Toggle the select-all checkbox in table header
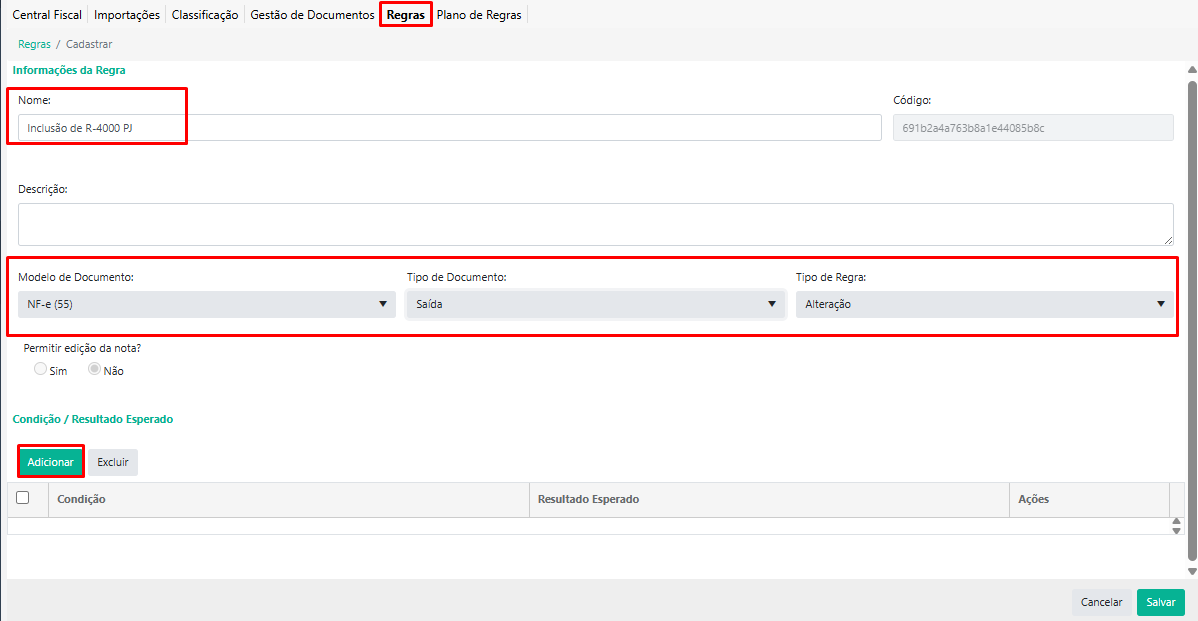1198x621 pixels. tap(23, 498)
